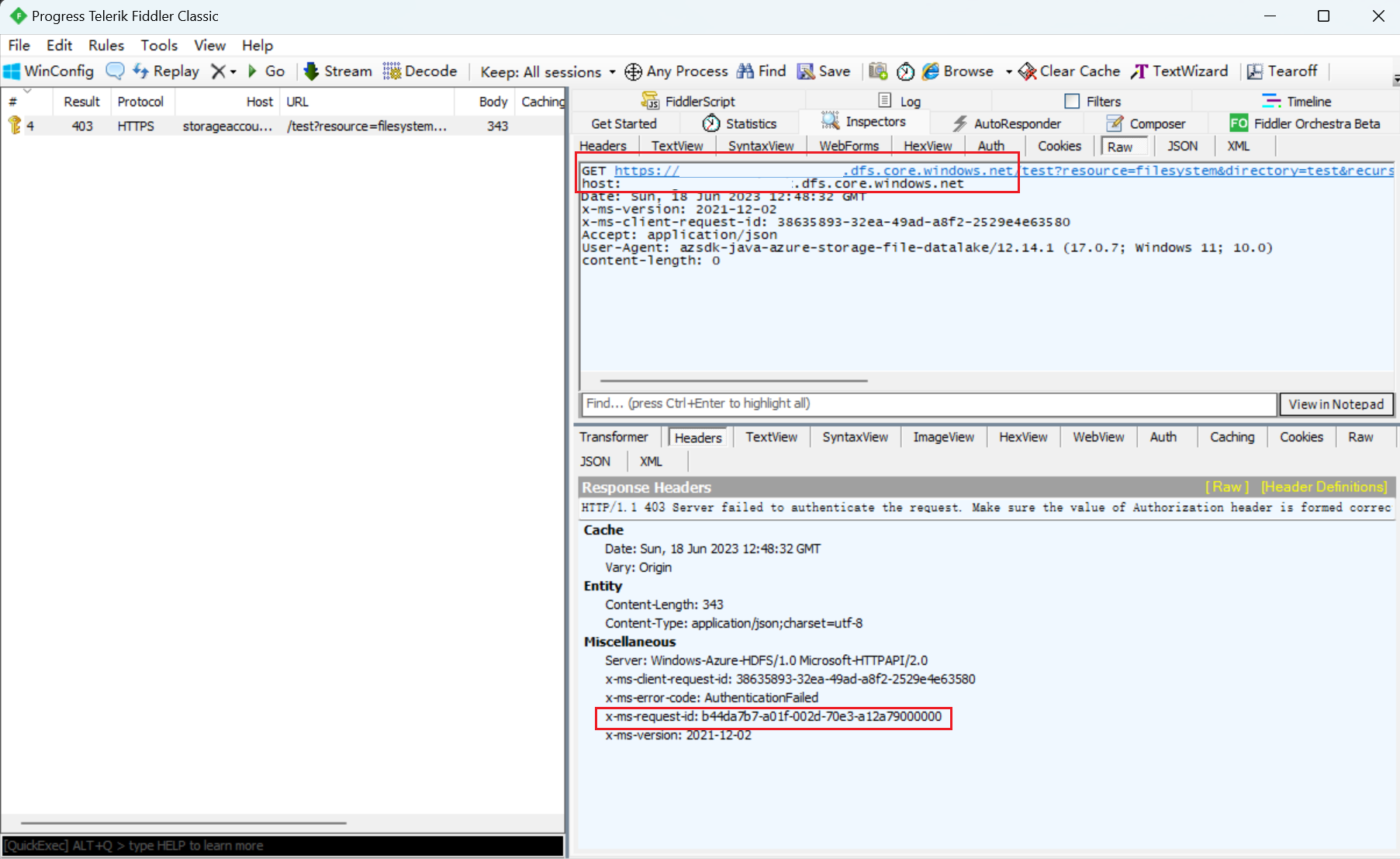Click the comment speech bubble icon
The image size is (1400, 859).
(x=115, y=71)
